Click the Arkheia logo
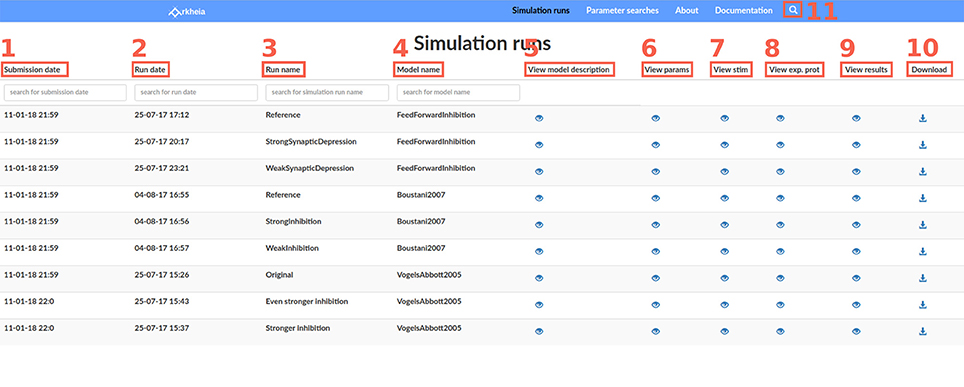Image resolution: width=964 pixels, height=387 pixels. point(187,11)
